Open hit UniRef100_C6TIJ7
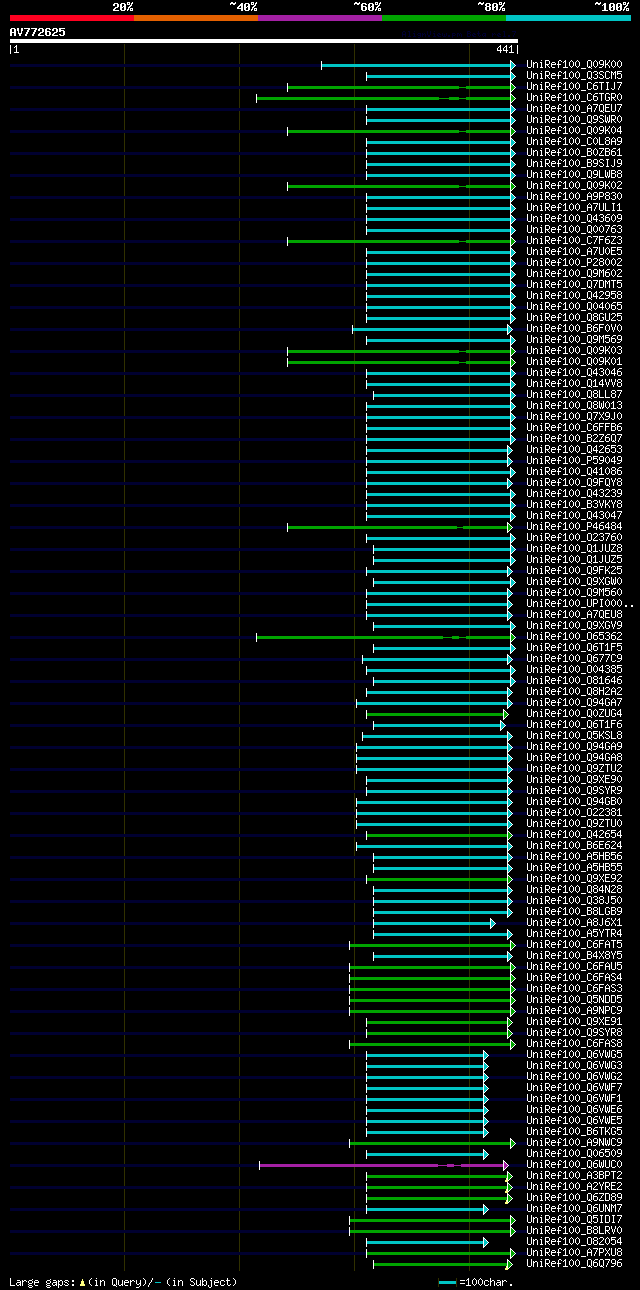This screenshot has height=1290, width=640. (x=574, y=86)
